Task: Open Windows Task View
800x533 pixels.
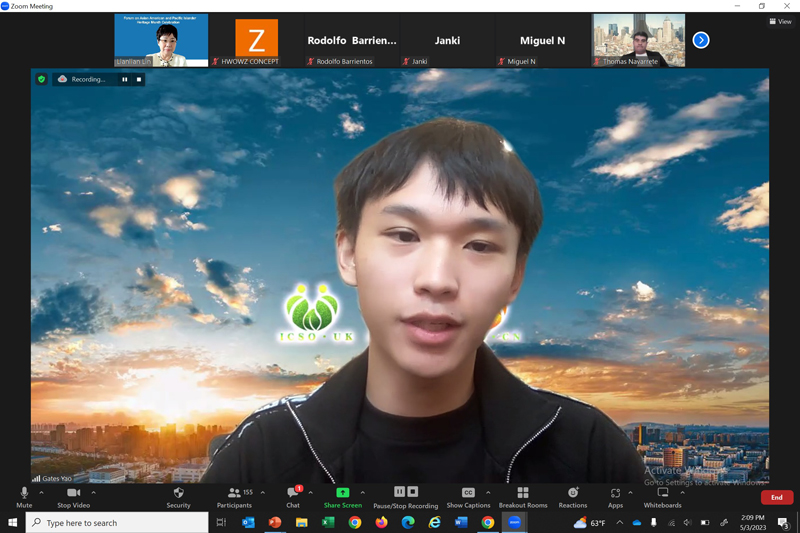Action: tap(221, 522)
